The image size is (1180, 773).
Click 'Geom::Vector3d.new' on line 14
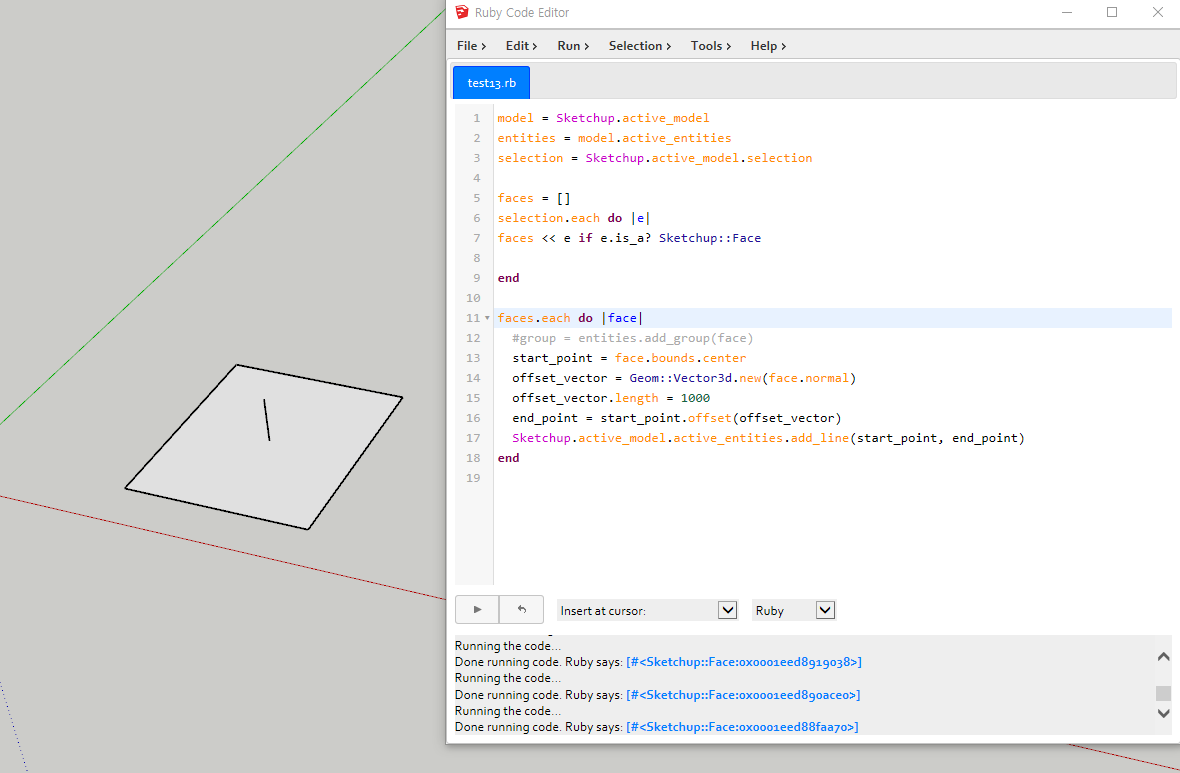pos(695,378)
